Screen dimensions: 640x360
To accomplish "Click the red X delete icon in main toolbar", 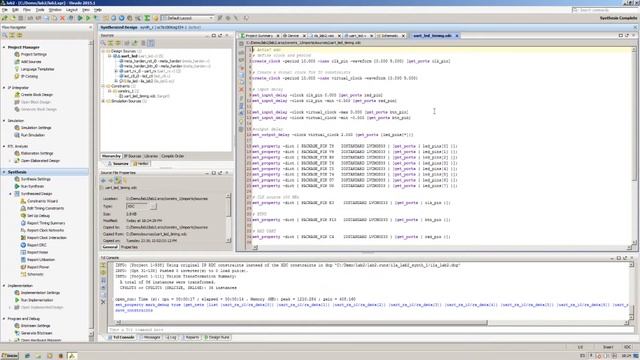I will coord(62,18).
